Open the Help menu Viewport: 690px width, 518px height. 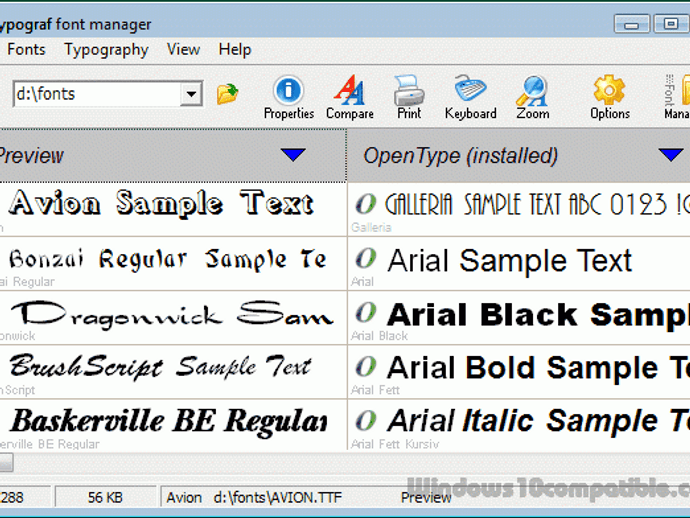(x=235, y=49)
